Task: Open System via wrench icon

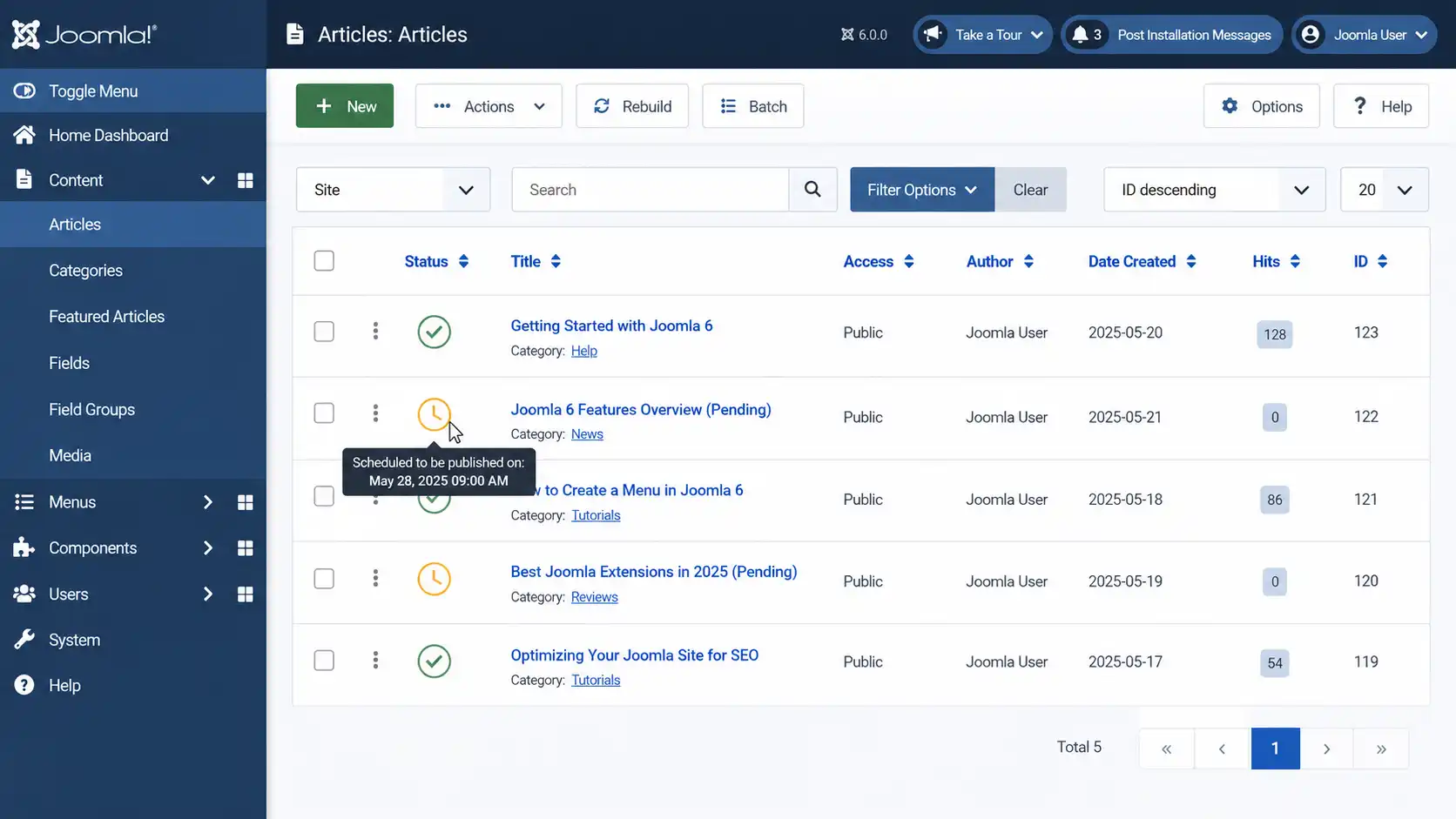Action: (x=24, y=640)
